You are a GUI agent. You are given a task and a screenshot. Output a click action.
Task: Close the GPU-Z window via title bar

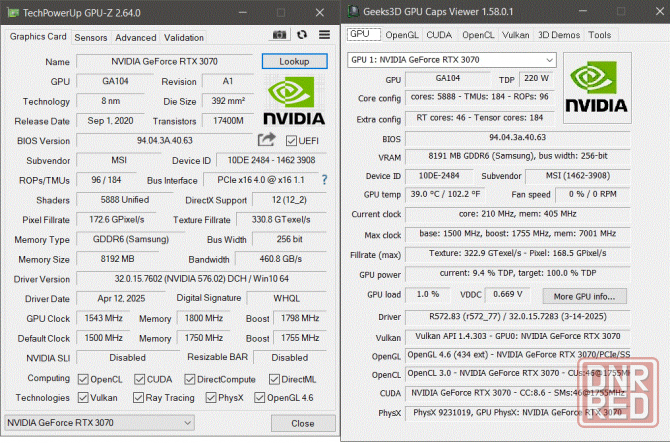320,12
